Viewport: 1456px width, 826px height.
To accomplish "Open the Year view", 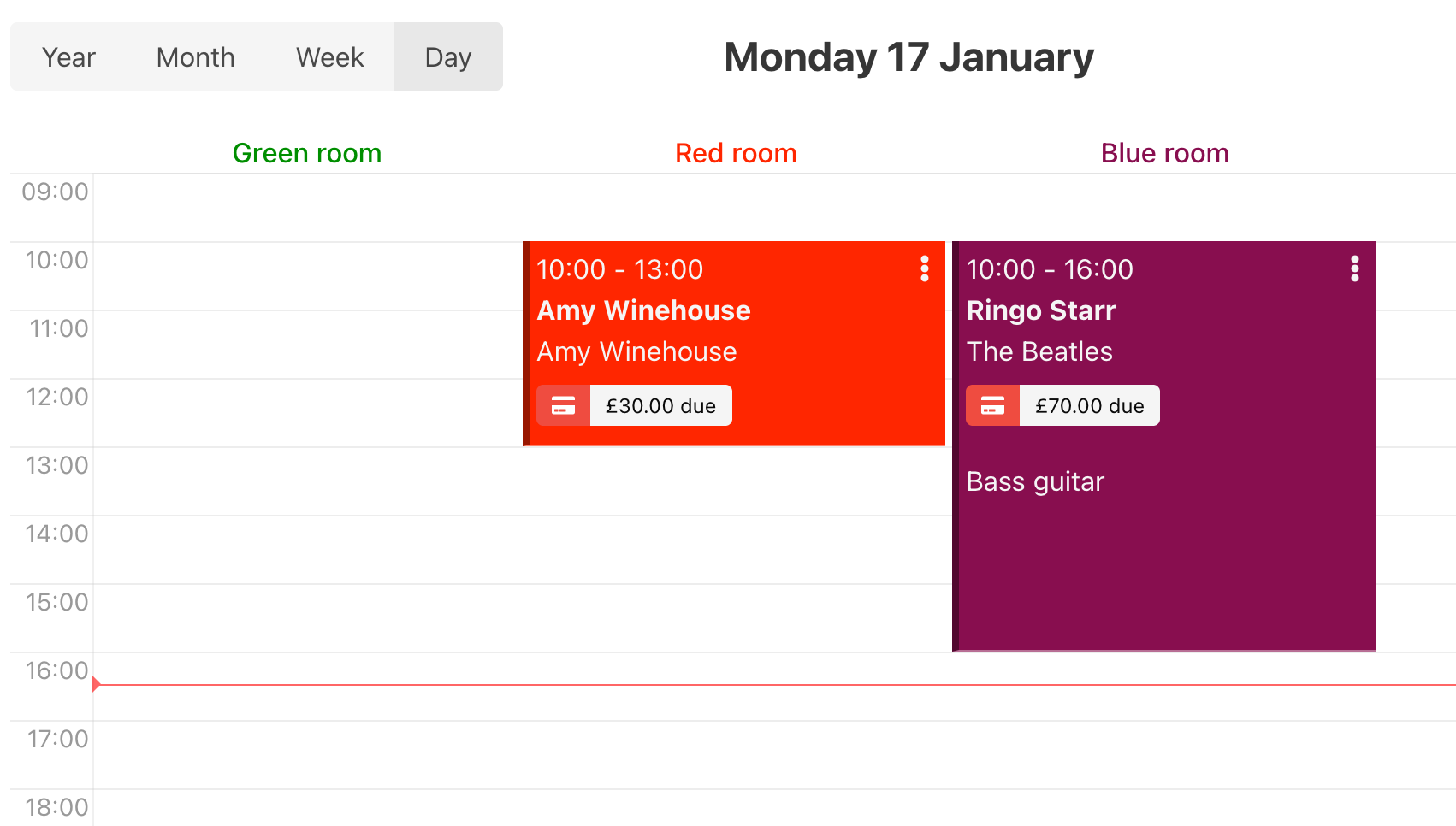I will [x=68, y=56].
